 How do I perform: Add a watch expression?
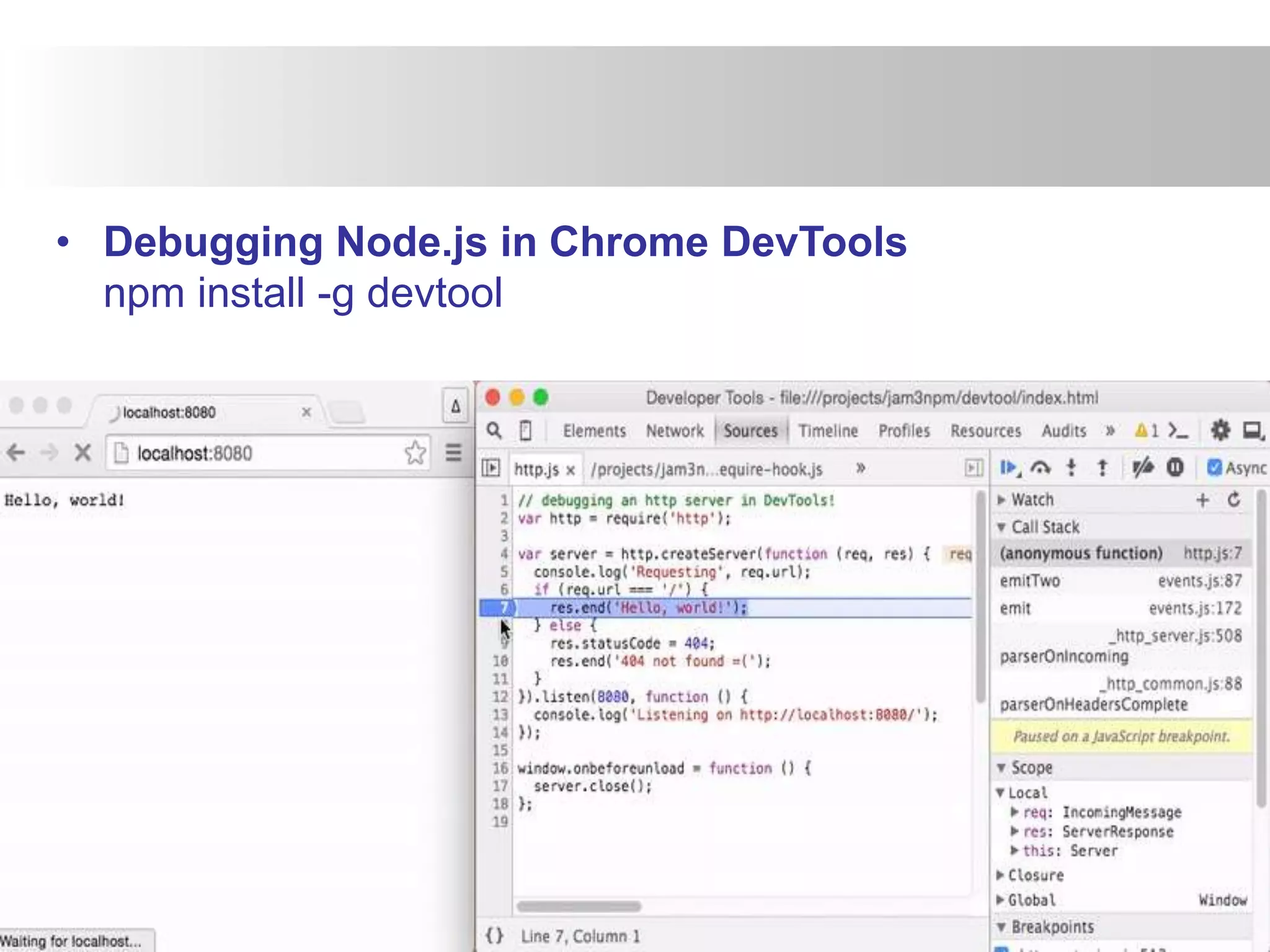point(1202,500)
